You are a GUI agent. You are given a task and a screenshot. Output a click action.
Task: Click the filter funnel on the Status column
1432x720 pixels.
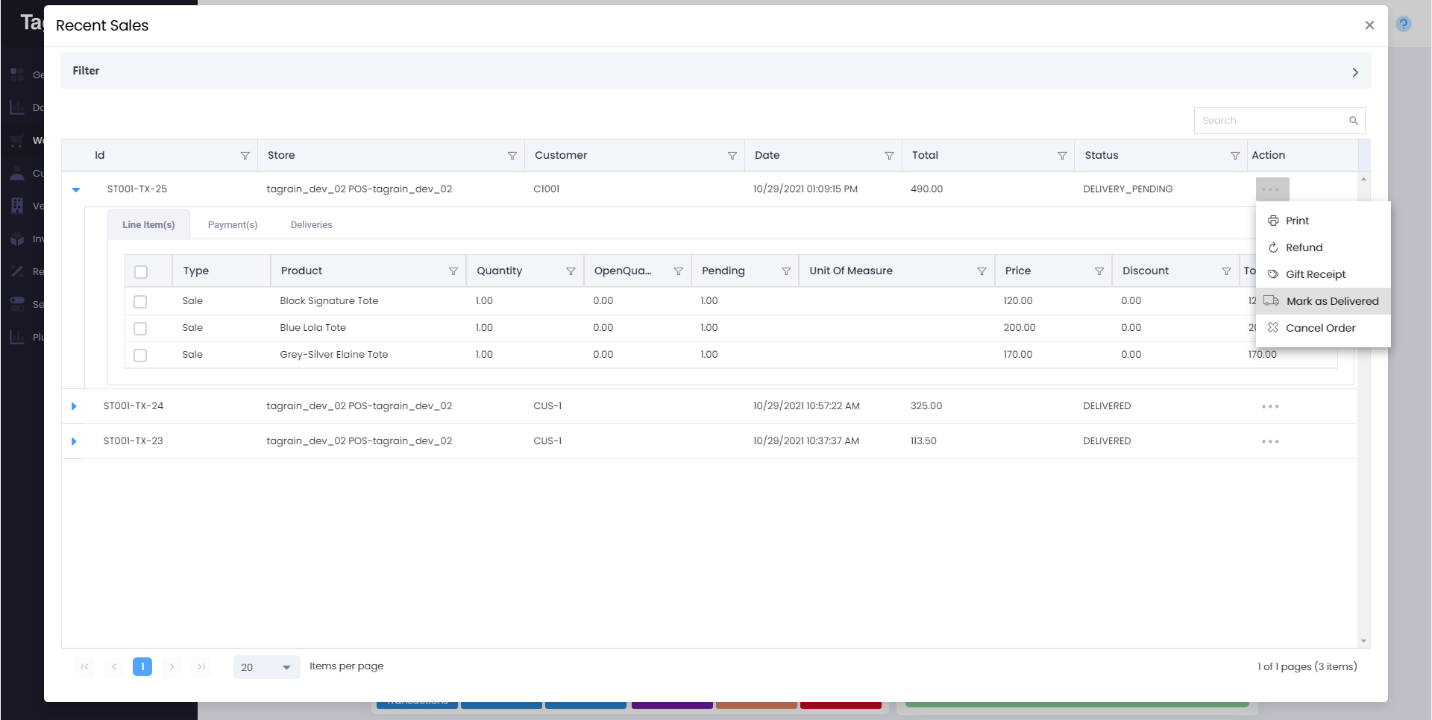(1236, 155)
